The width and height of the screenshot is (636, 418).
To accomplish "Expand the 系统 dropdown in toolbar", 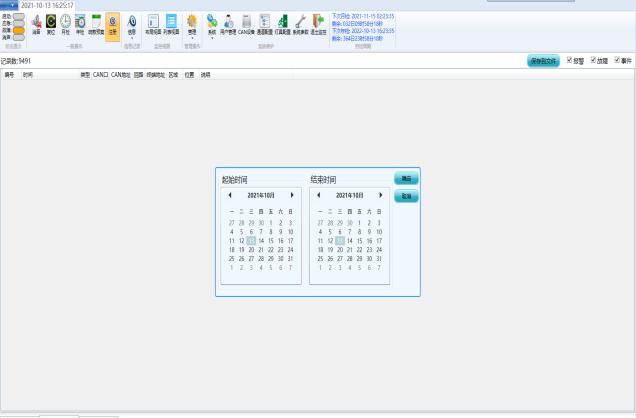I will pos(211,24).
